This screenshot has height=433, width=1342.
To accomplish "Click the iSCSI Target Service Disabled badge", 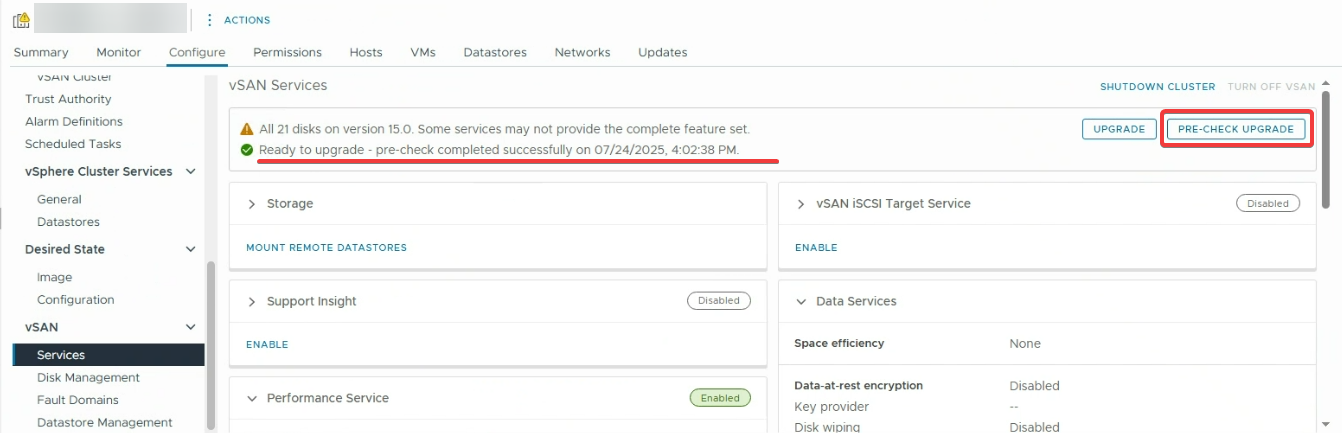I will 1268,203.
